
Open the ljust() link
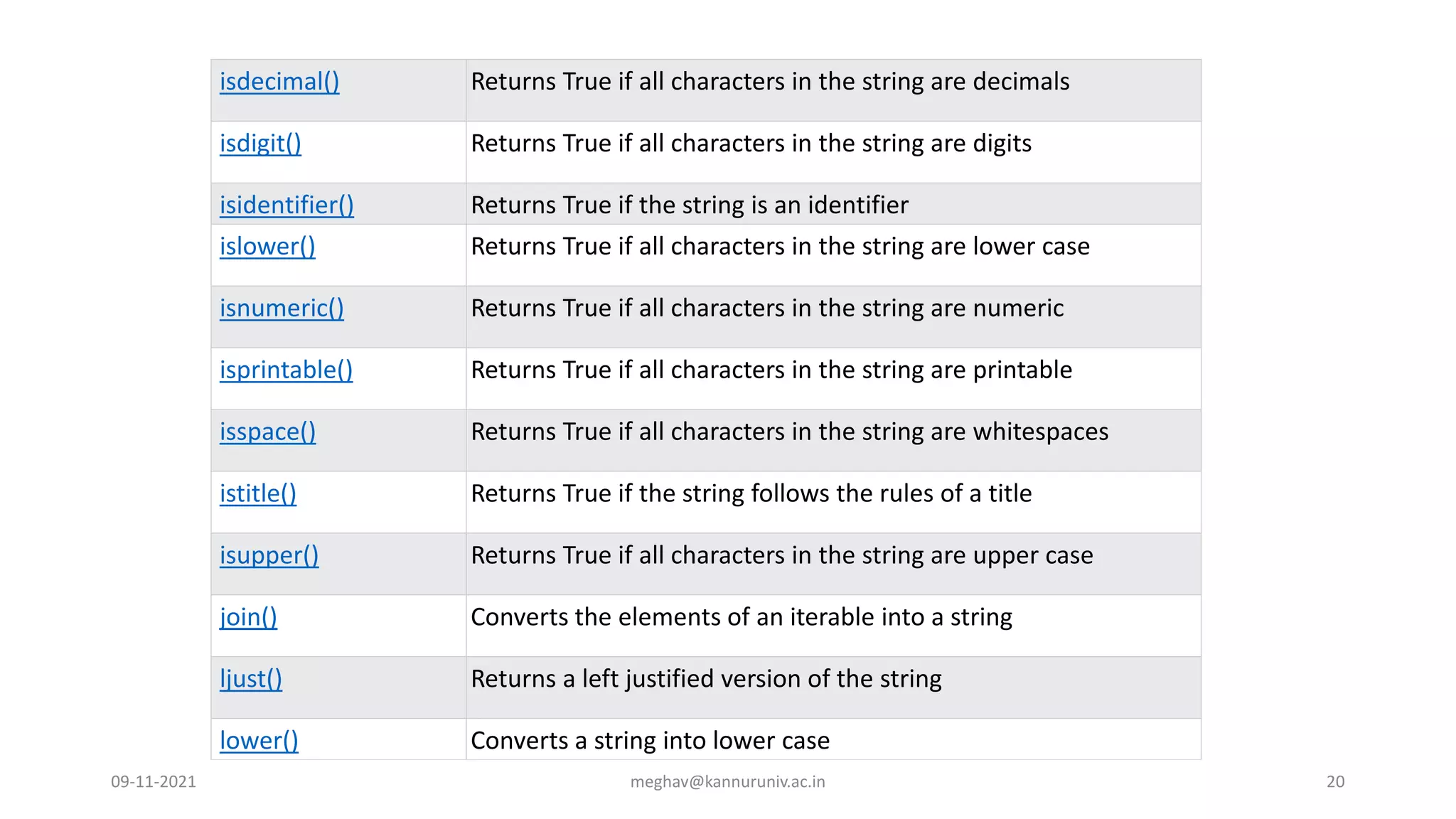(250, 680)
